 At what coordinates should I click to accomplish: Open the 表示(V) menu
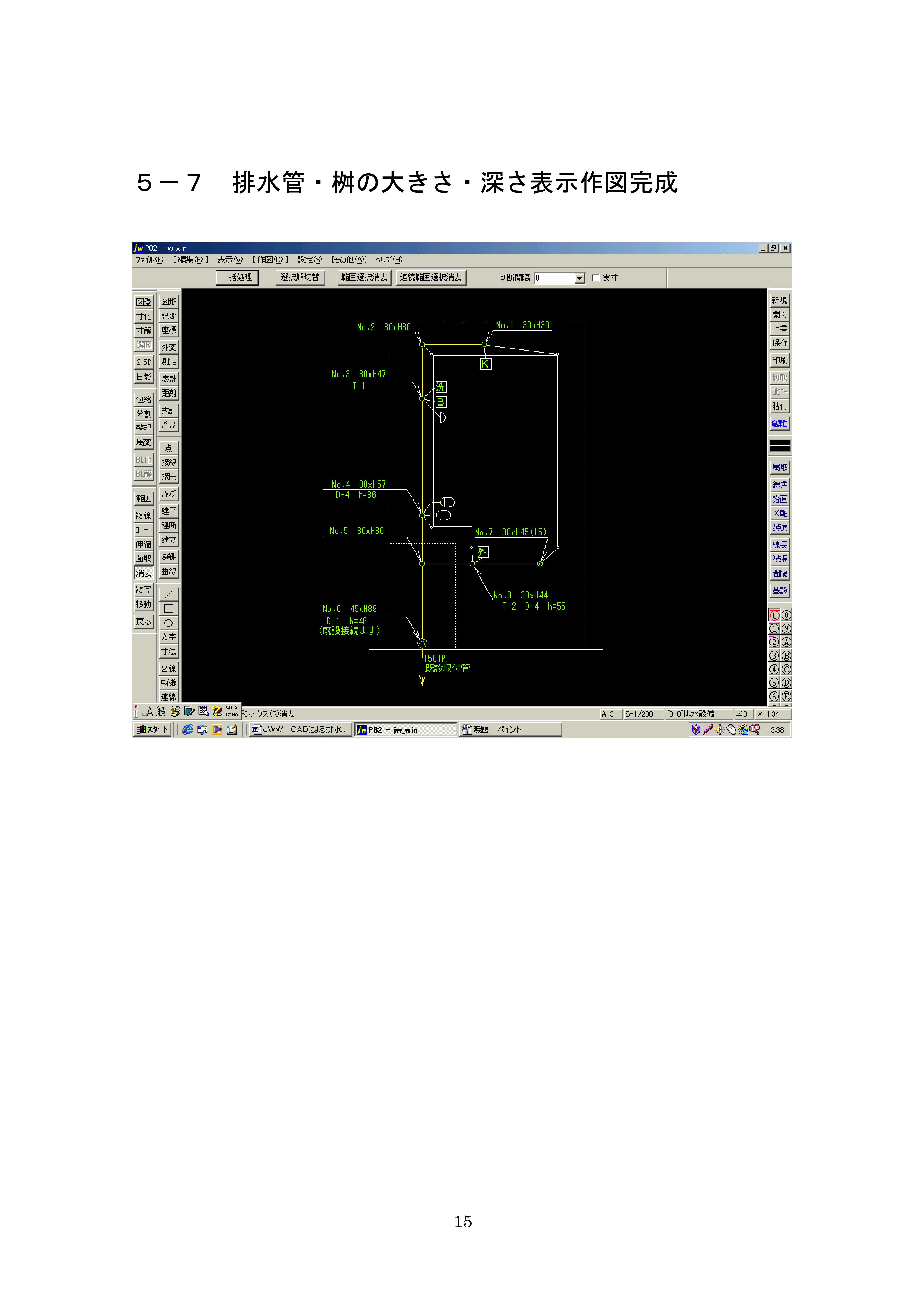point(230,260)
